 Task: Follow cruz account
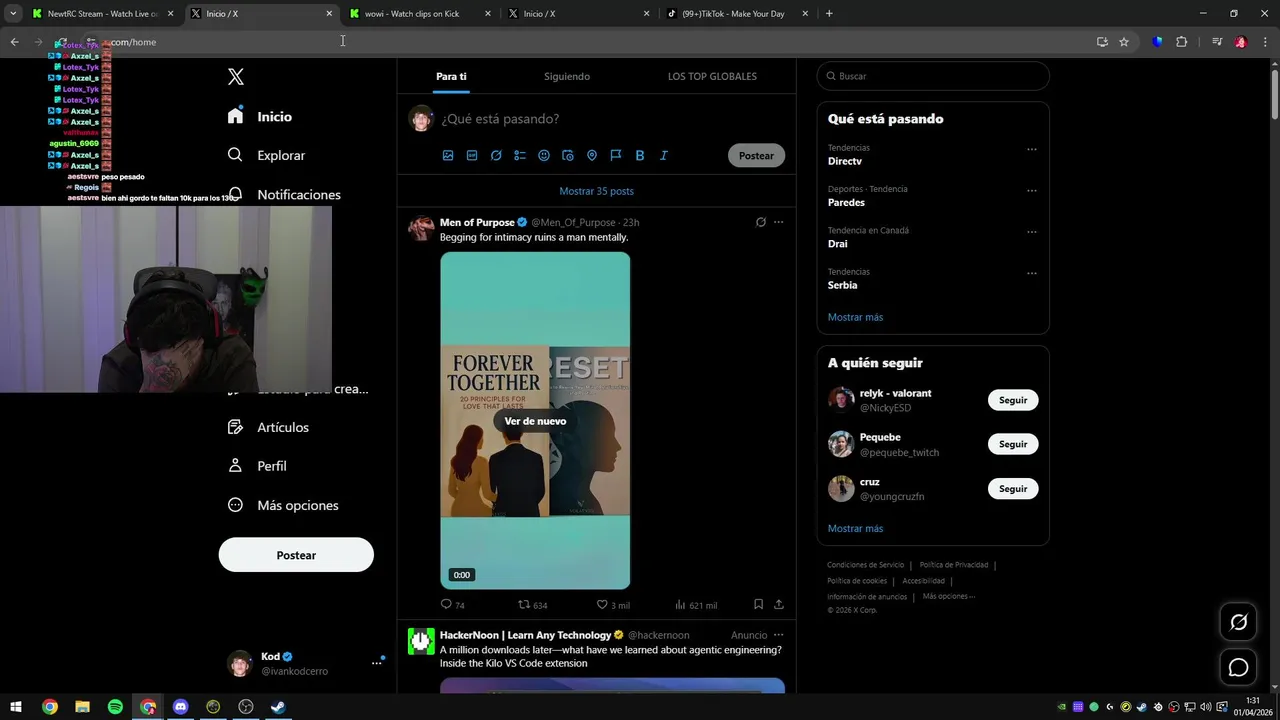coord(1013,489)
